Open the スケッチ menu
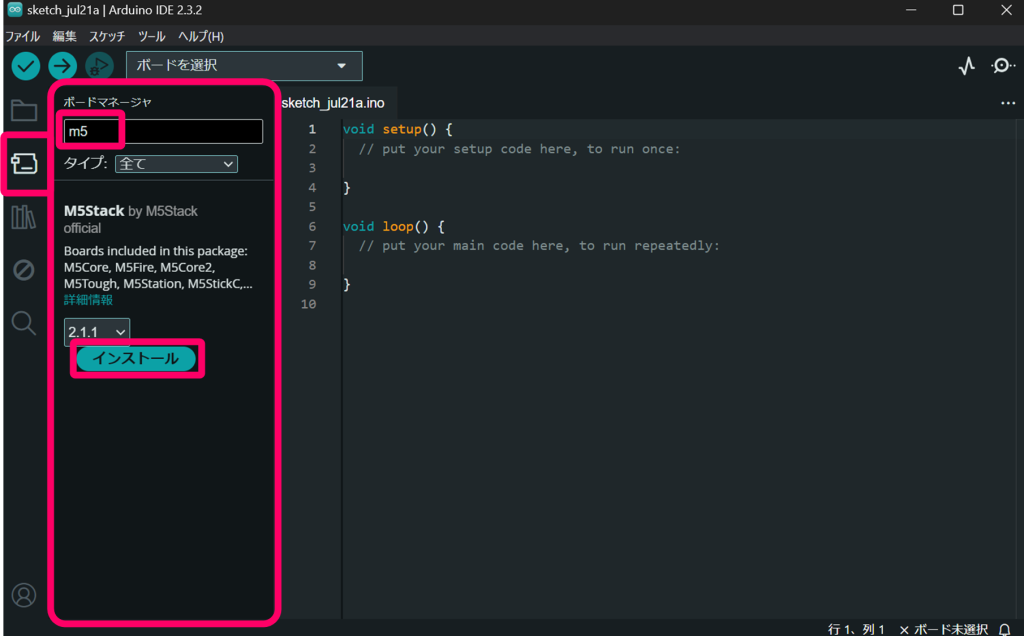Viewport: 1024px width, 636px height. click(x=107, y=37)
